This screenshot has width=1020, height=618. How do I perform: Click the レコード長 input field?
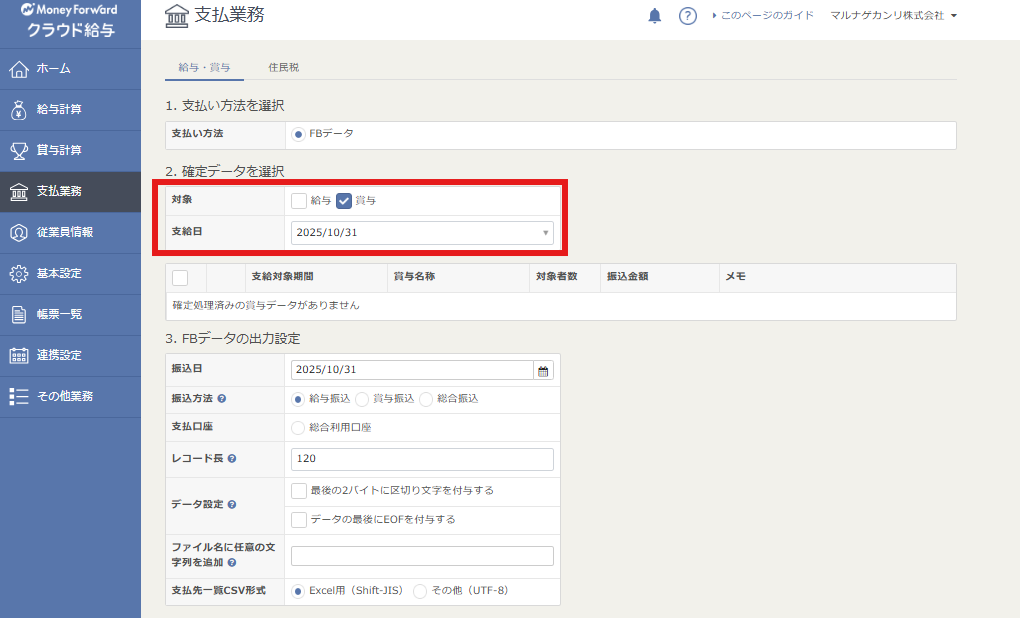tap(422, 459)
